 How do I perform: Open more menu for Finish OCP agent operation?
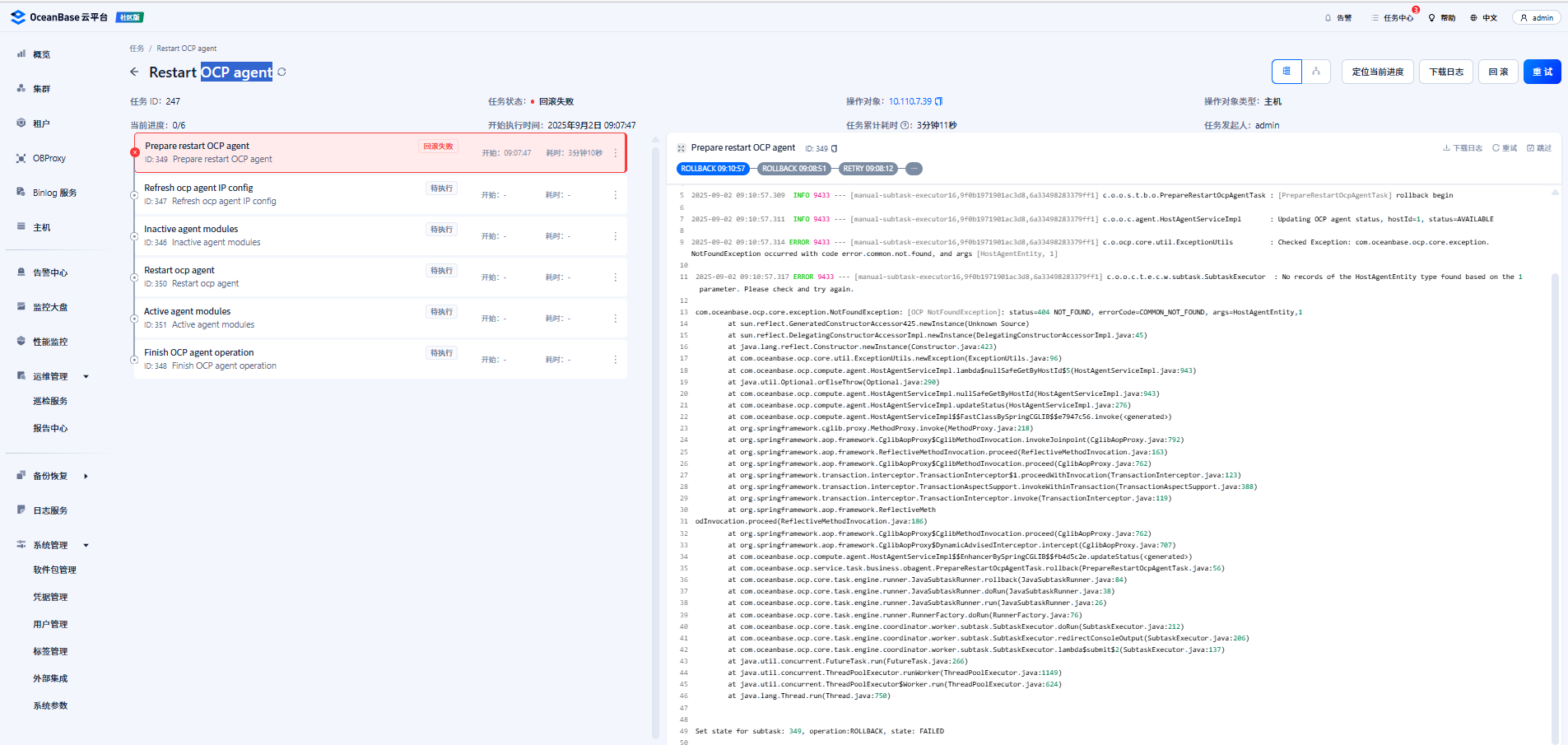click(x=615, y=360)
